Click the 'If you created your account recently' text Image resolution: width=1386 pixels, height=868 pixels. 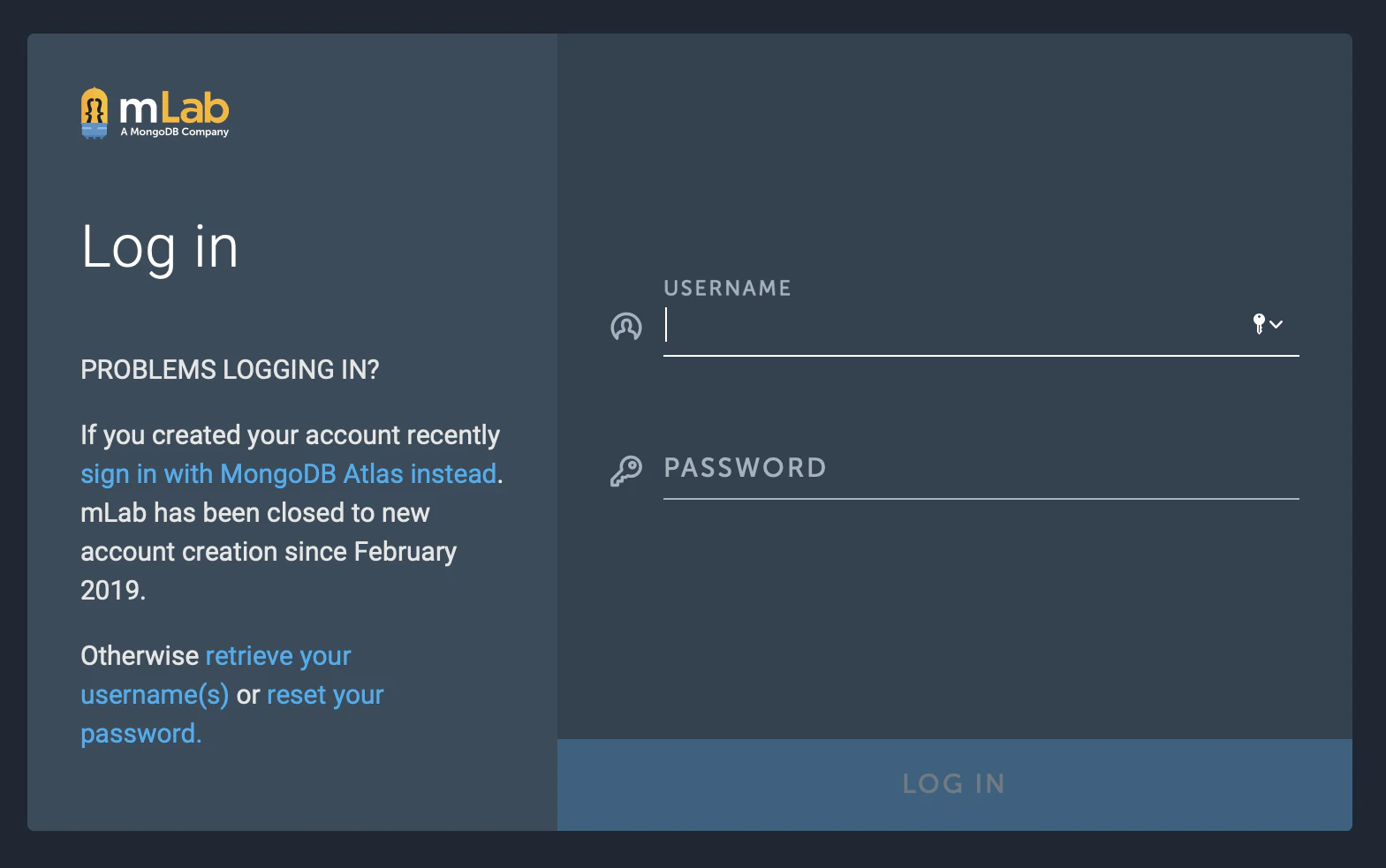point(290,435)
